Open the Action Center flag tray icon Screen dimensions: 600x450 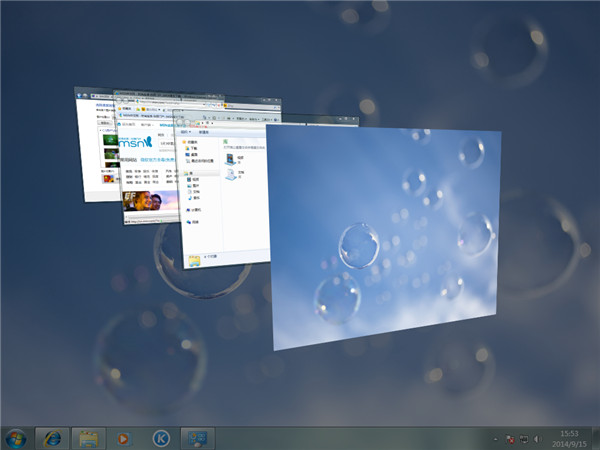click(x=510, y=438)
